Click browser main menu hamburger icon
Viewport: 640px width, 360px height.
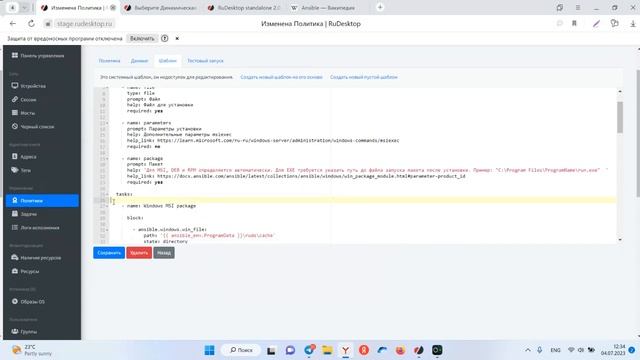(x=578, y=8)
